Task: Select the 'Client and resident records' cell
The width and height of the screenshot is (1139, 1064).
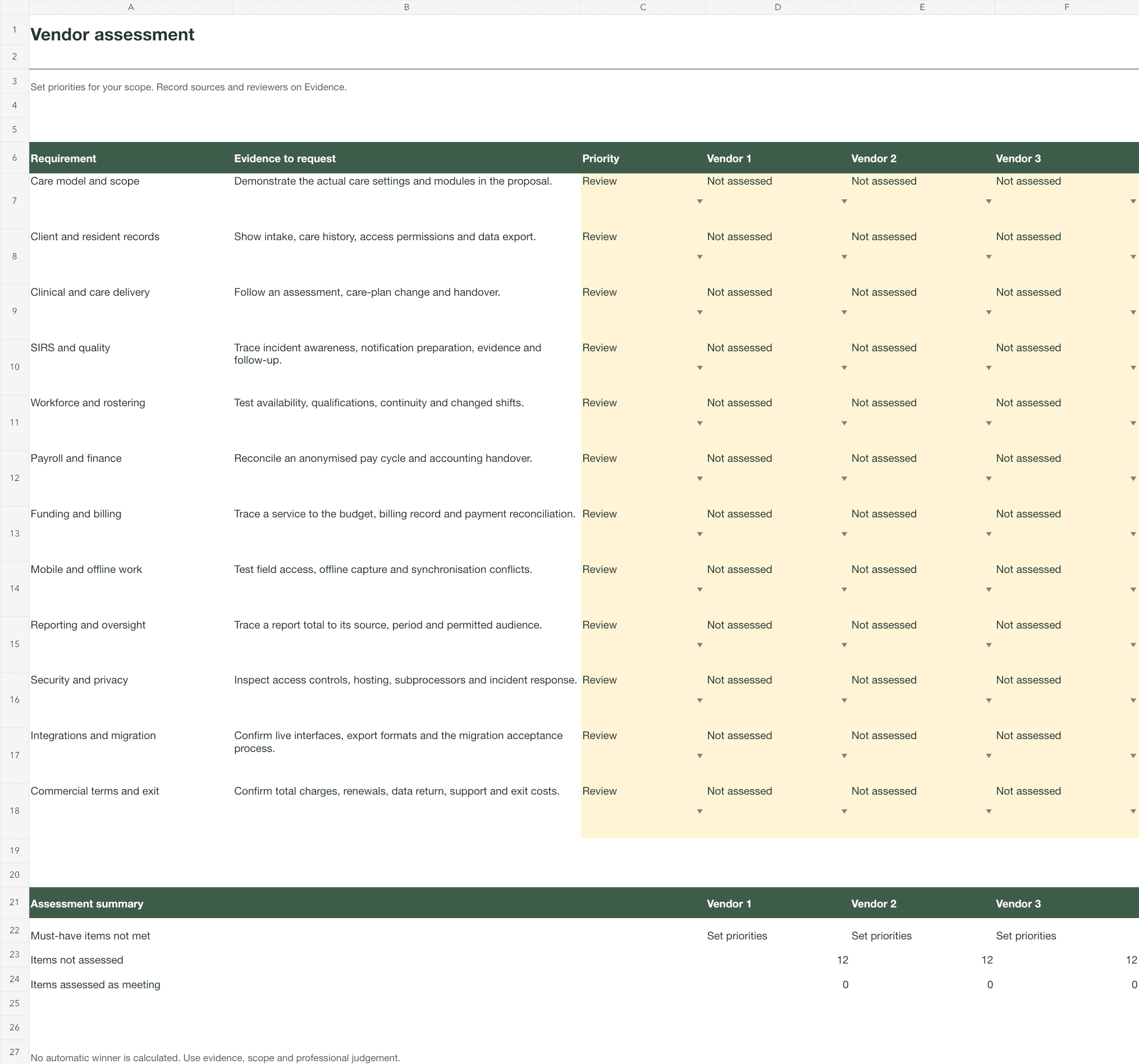Action: point(131,256)
